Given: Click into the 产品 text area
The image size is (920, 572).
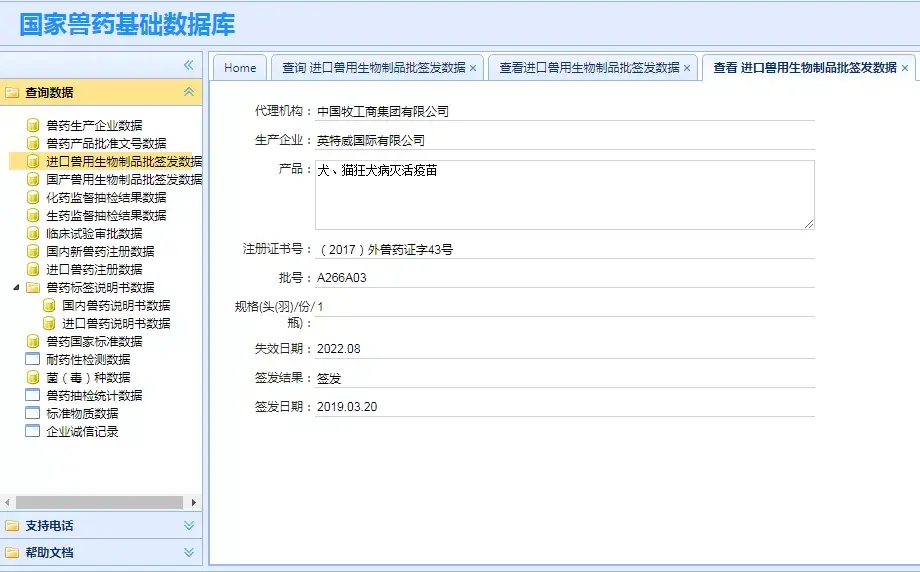Looking at the screenshot, I should (564, 195).
